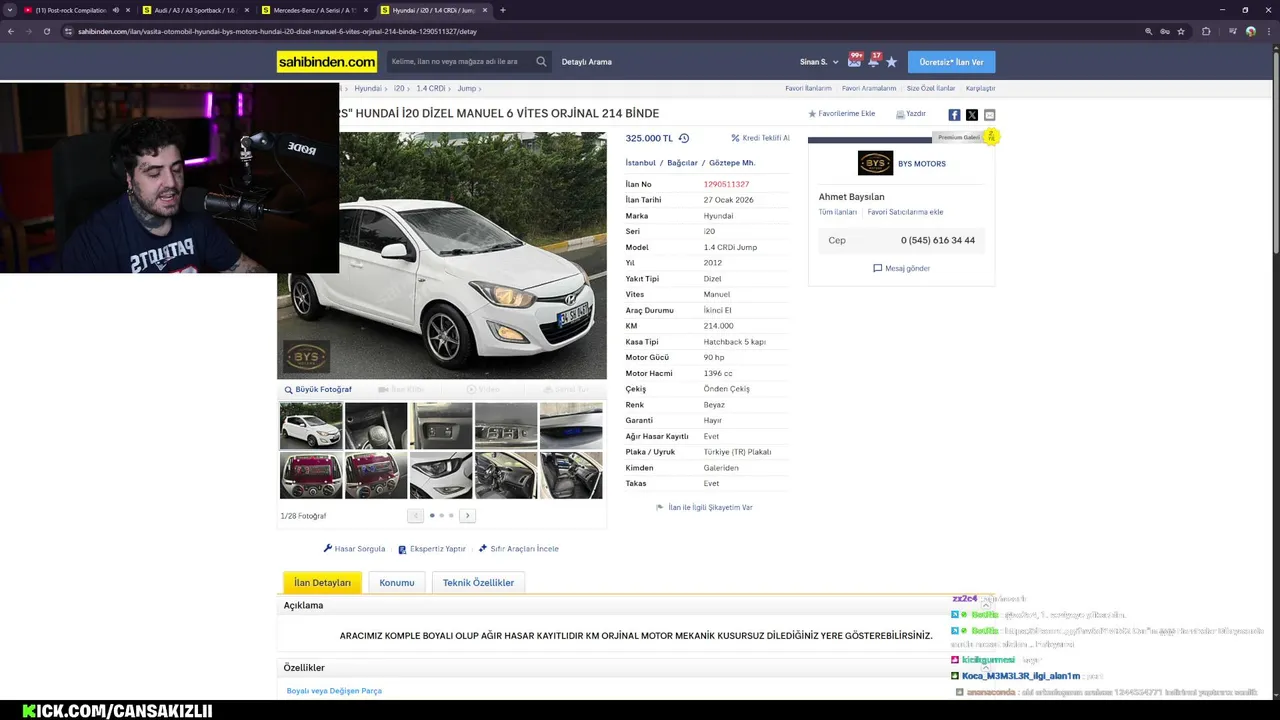Open the sahibinden.com home logo
Screen dimensions: 1280x720
(x=327, y=62)
